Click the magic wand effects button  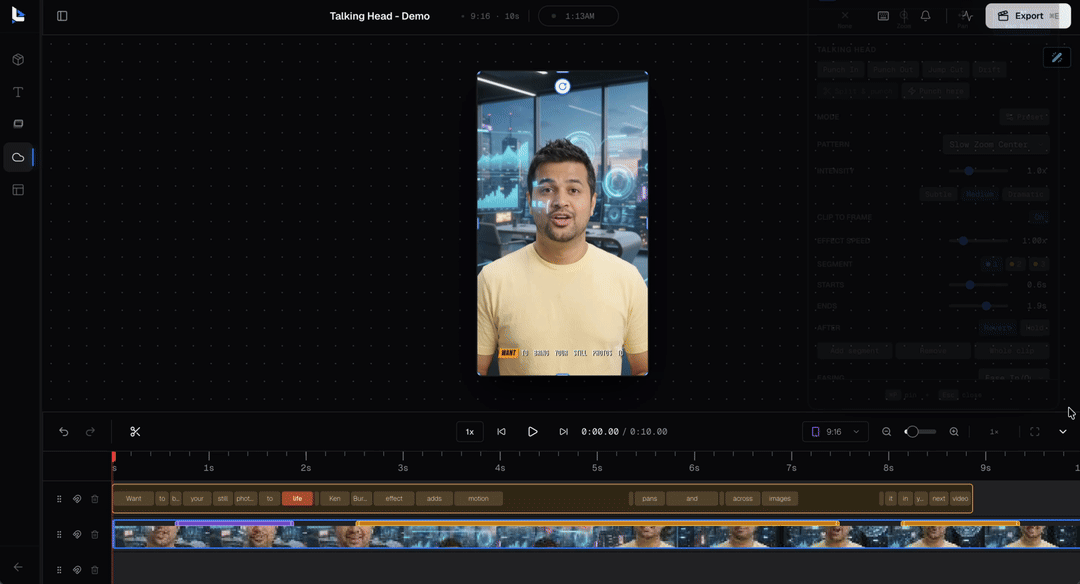[1057, 58]
